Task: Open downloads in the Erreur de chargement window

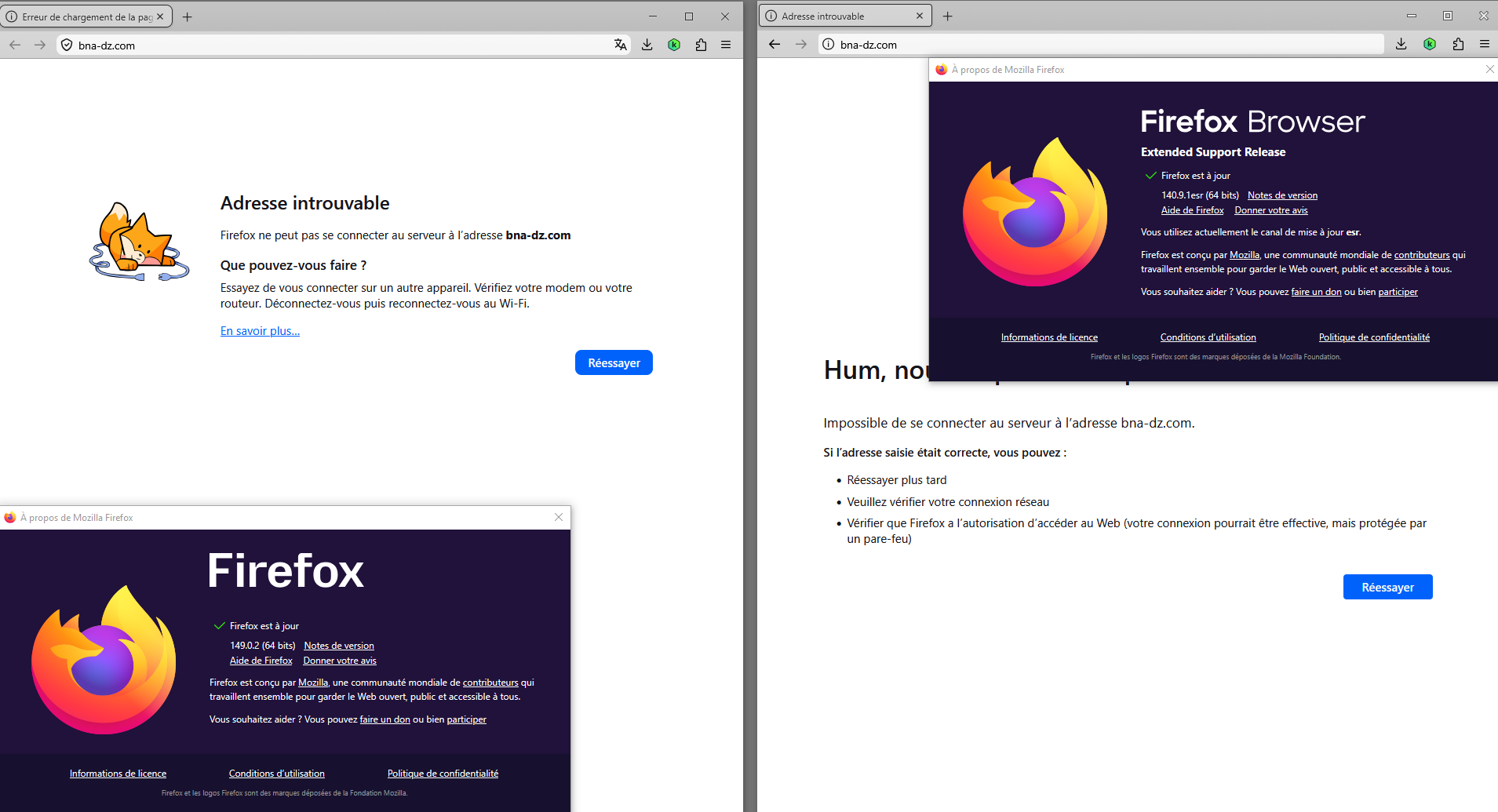Action: click(x=647, y=45)
